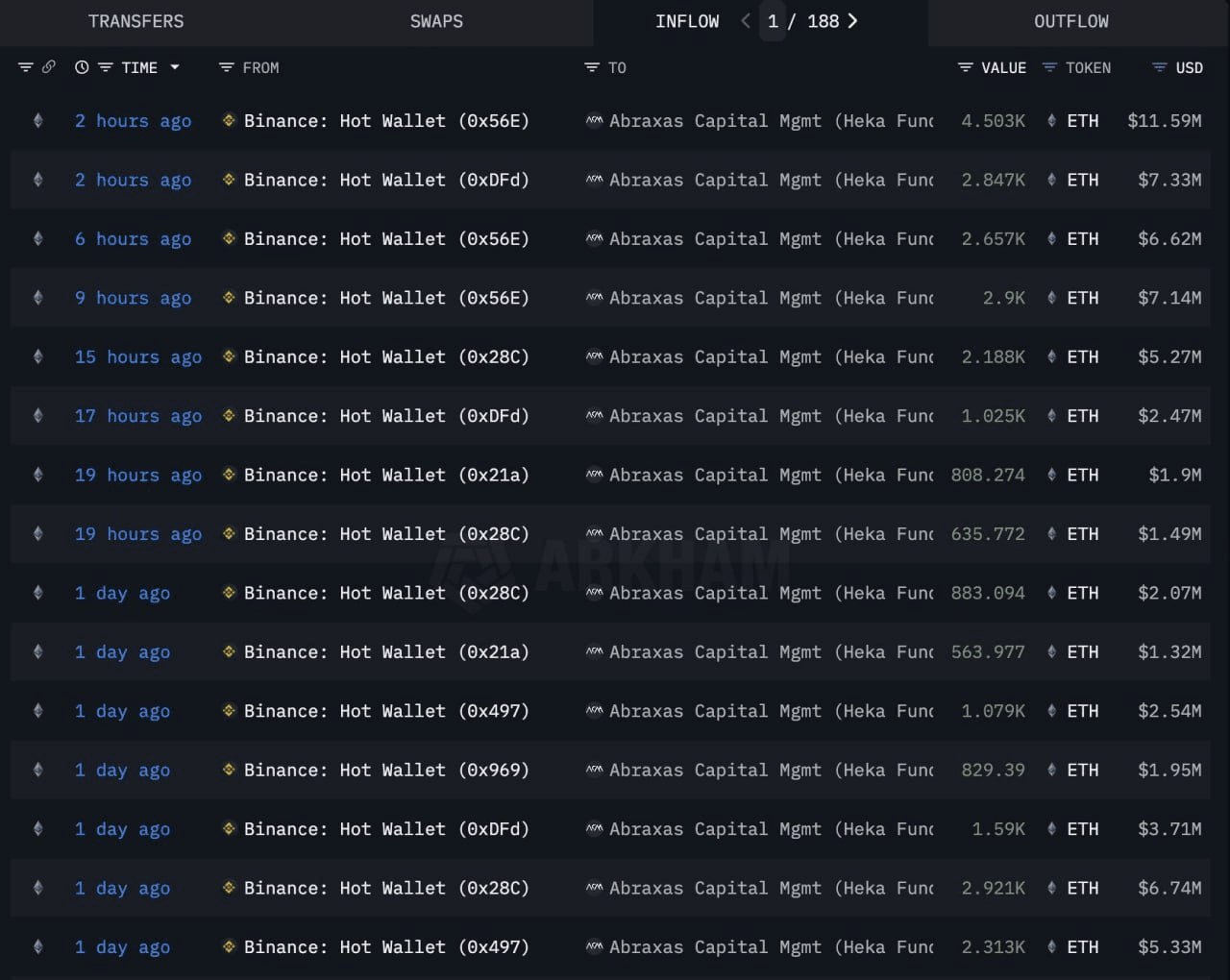Image resolution: width=1230 pixels, height=980 pixels.
Task: Filter by the TO column
Action: click(x=592, y=67)
